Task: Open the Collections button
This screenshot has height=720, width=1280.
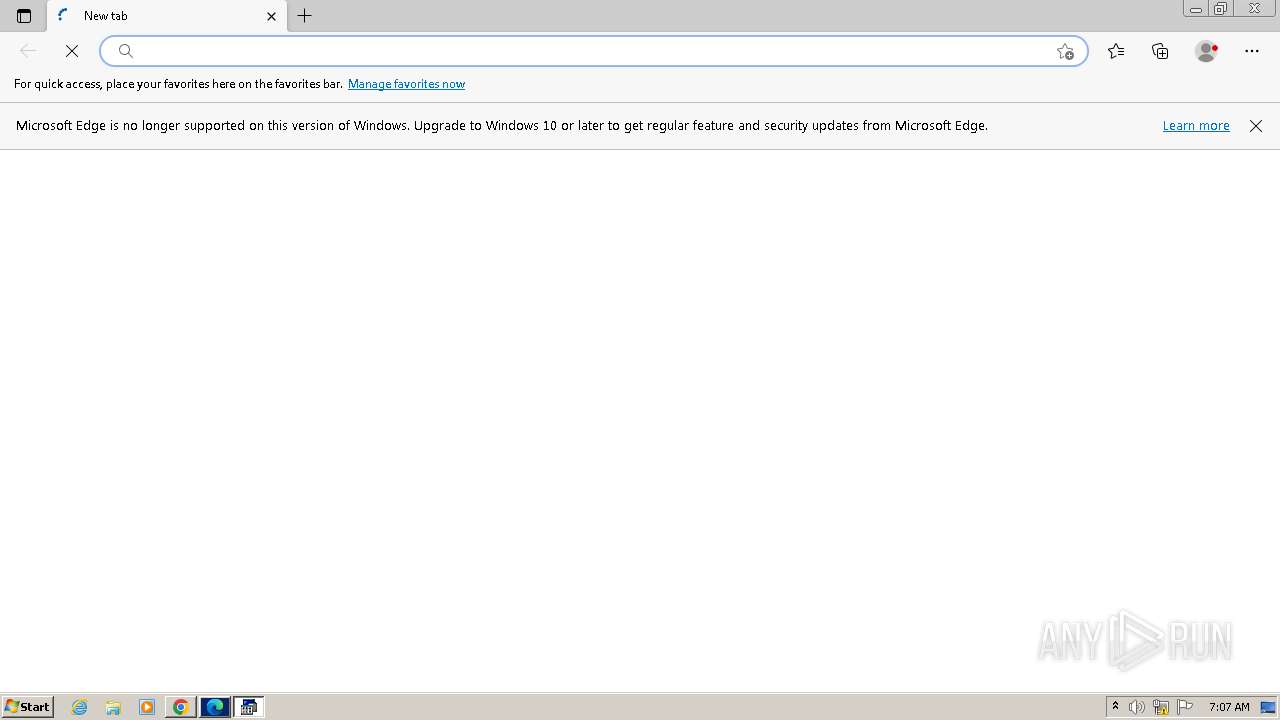Action: pos(1160,51)
